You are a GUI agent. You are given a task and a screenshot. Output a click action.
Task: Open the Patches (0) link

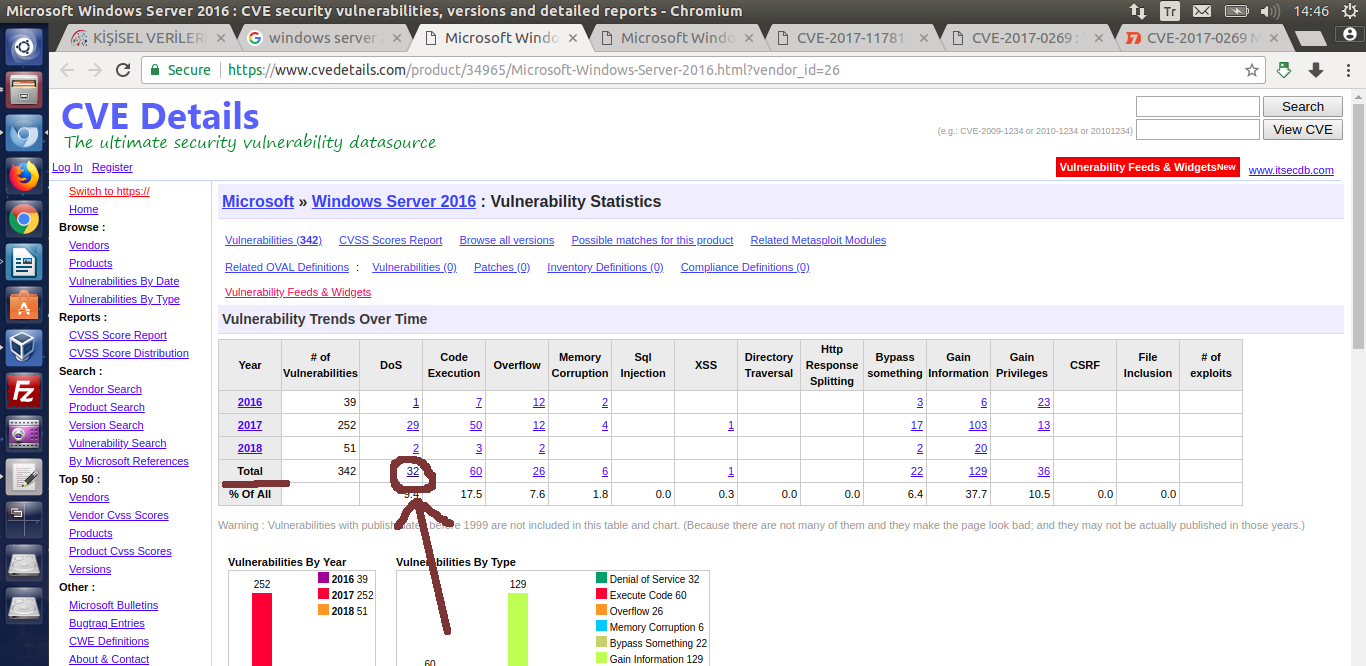point(502,267)
